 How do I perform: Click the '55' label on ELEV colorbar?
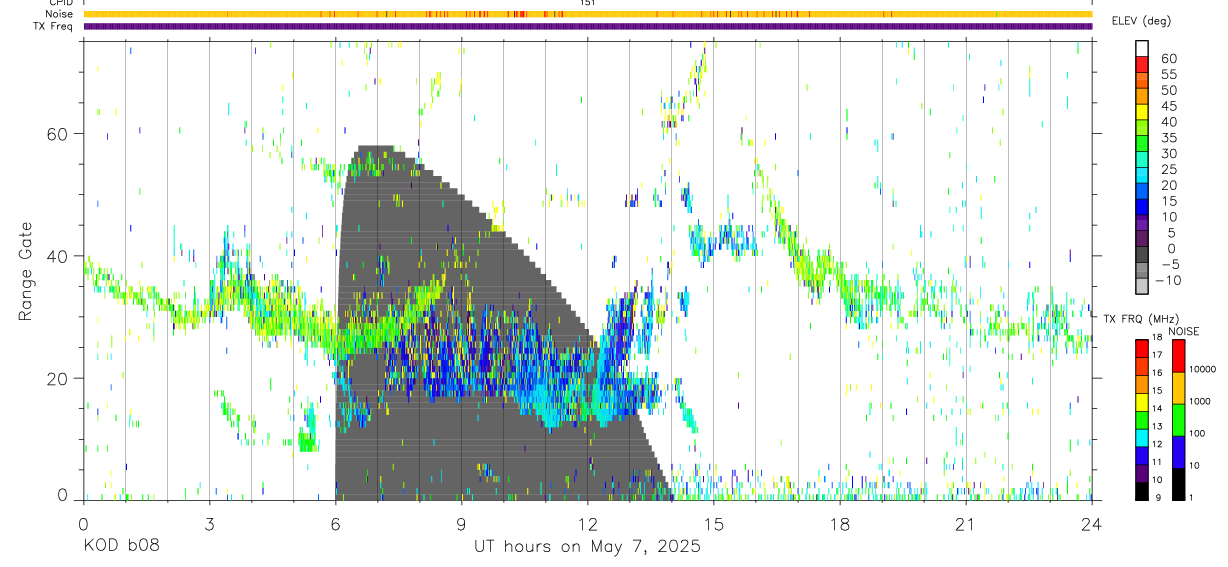coord(1168,74)
